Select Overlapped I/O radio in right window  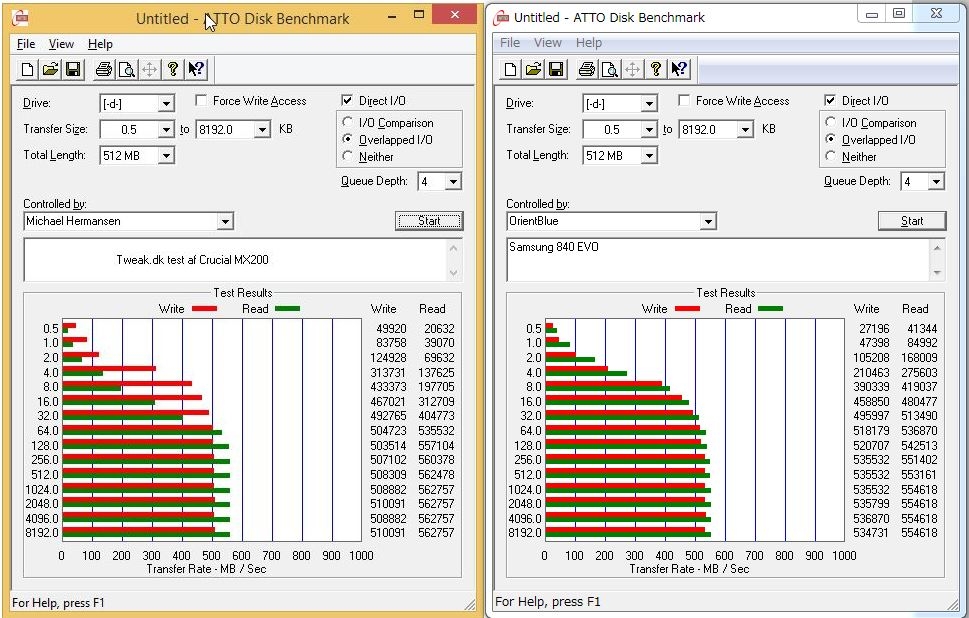(831, 139)
